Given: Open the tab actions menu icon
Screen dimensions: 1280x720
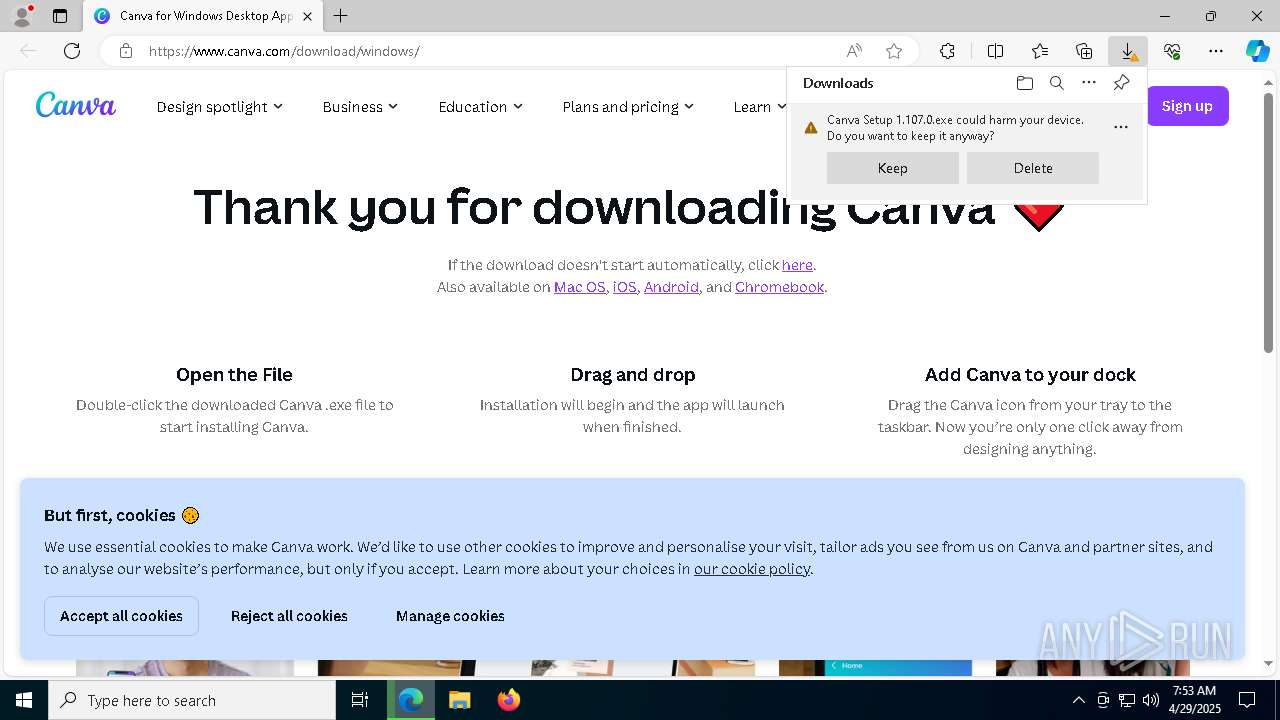Looking at the screenshot, I should (60, 16).
